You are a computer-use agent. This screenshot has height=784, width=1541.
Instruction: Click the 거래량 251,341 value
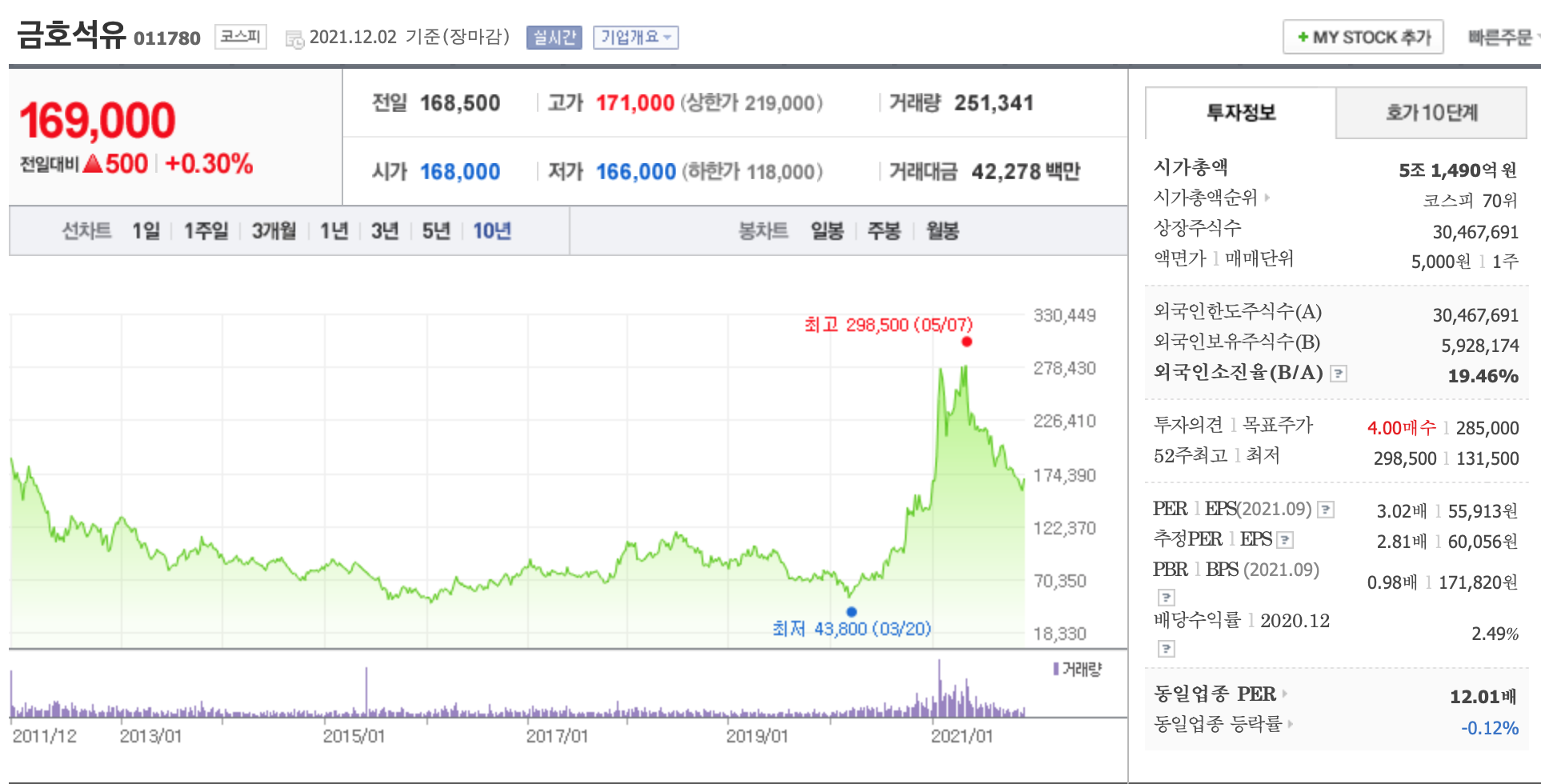(x=995, y=103)
